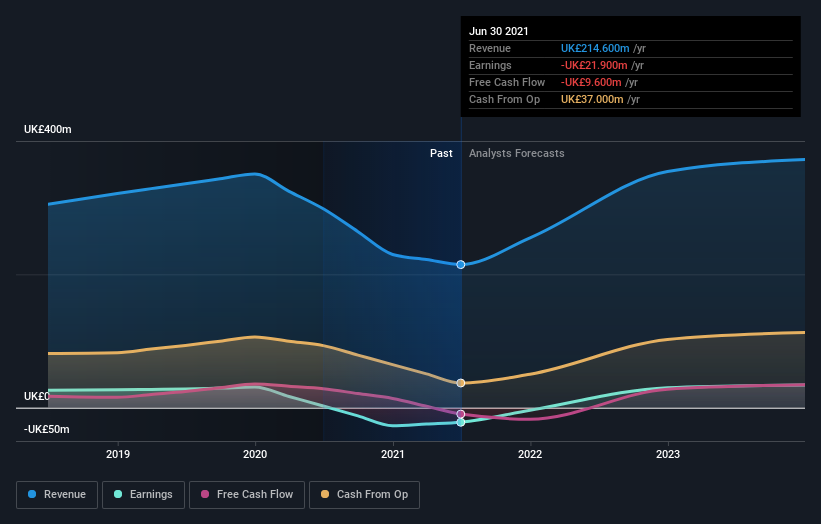Click the 2021 x-axis label
Screen dimensions: 821x524
(x=393, y=454)
